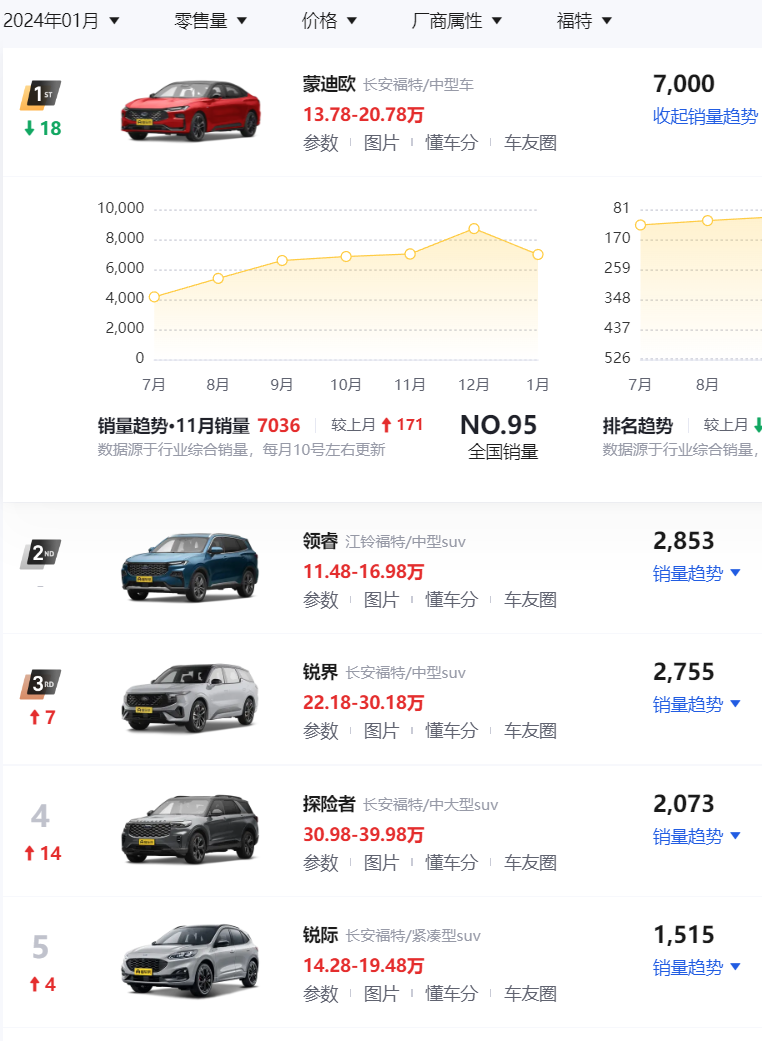Open 图片 for 领睿
Image resolution: width=762 pixels, height=1041 pixels.
click(381, 600)
